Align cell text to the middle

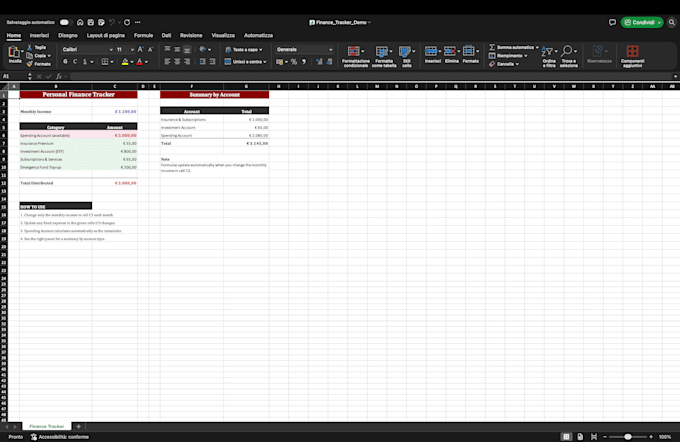(x=177, y=49)
